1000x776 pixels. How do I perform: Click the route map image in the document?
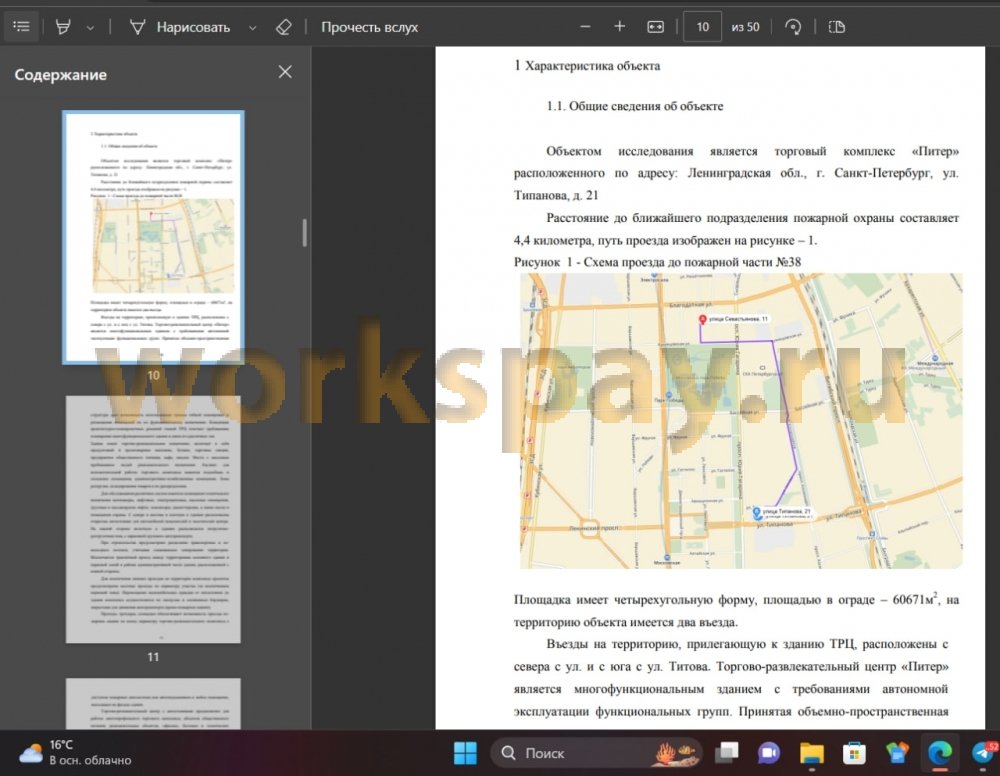(740, 421)
